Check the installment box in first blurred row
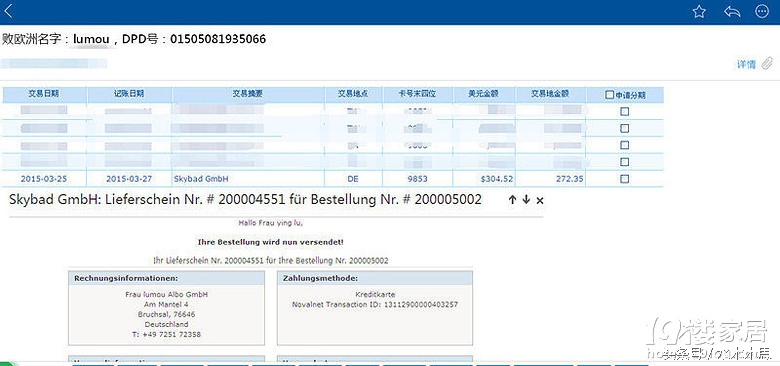The width and height of the screenshot is (780, 366). pyautogui.click(x=624, y=111)
